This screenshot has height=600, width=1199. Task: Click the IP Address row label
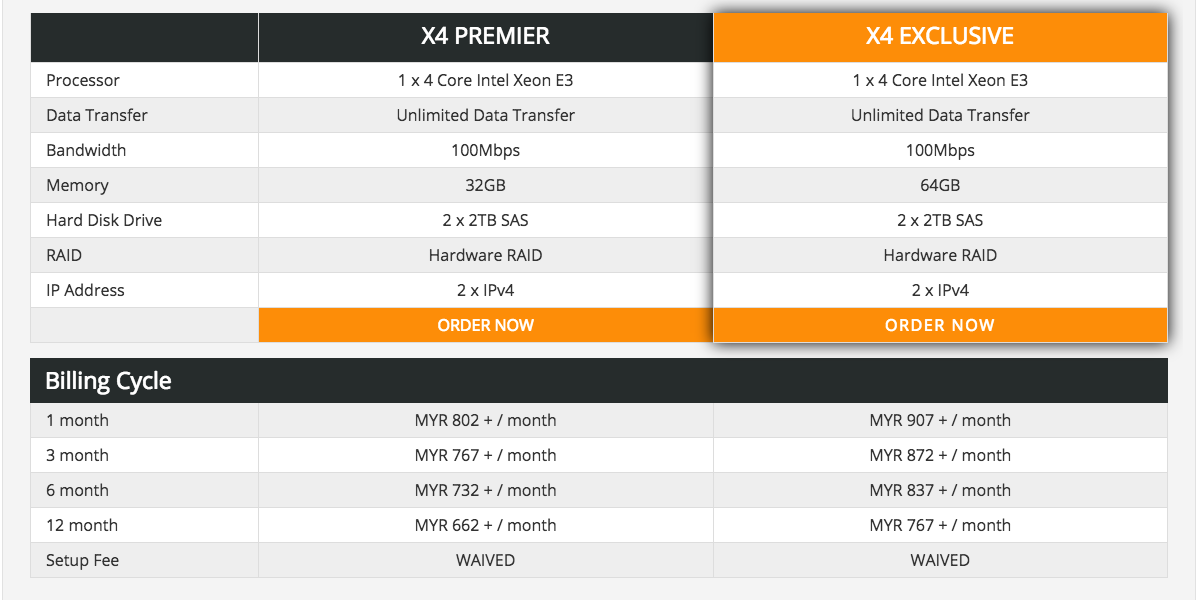tap(85, 290)
